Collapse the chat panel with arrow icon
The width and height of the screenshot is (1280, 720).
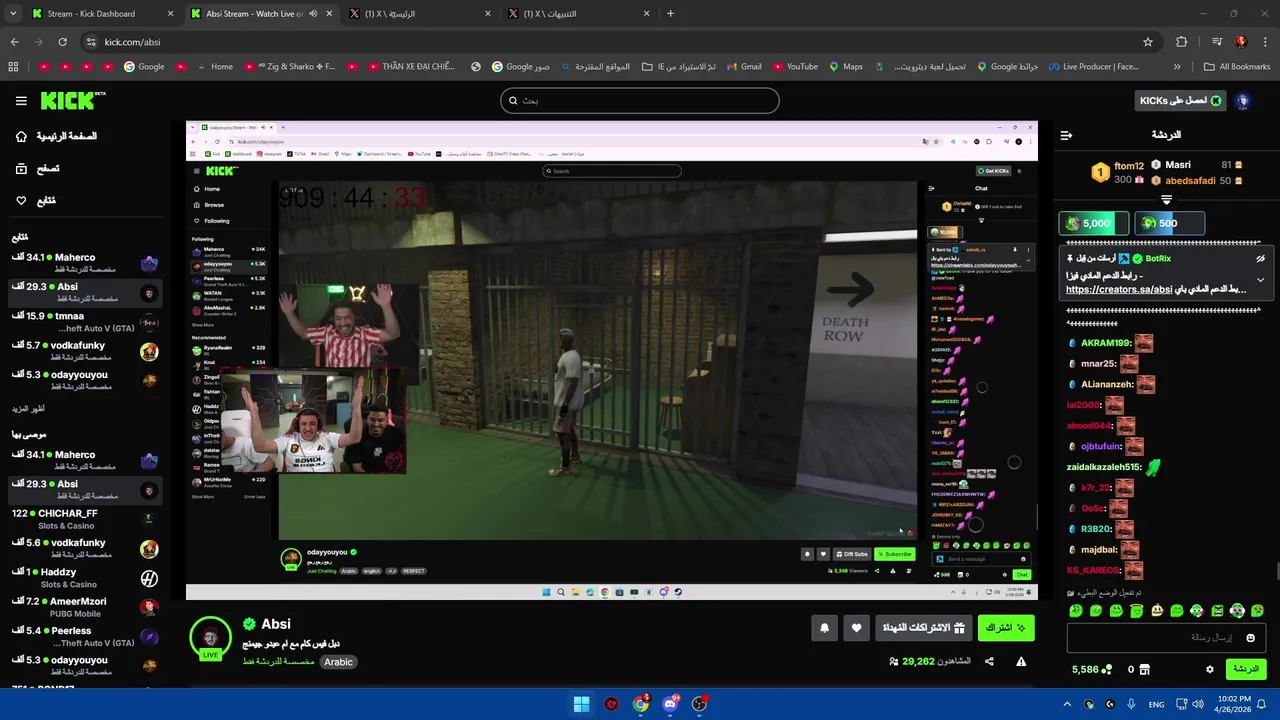1066,135
